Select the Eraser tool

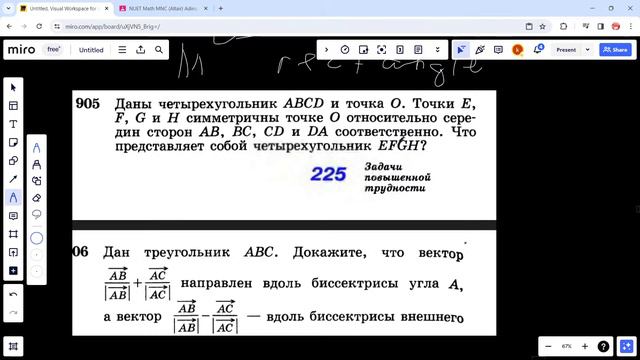click(x=36, y=198)
